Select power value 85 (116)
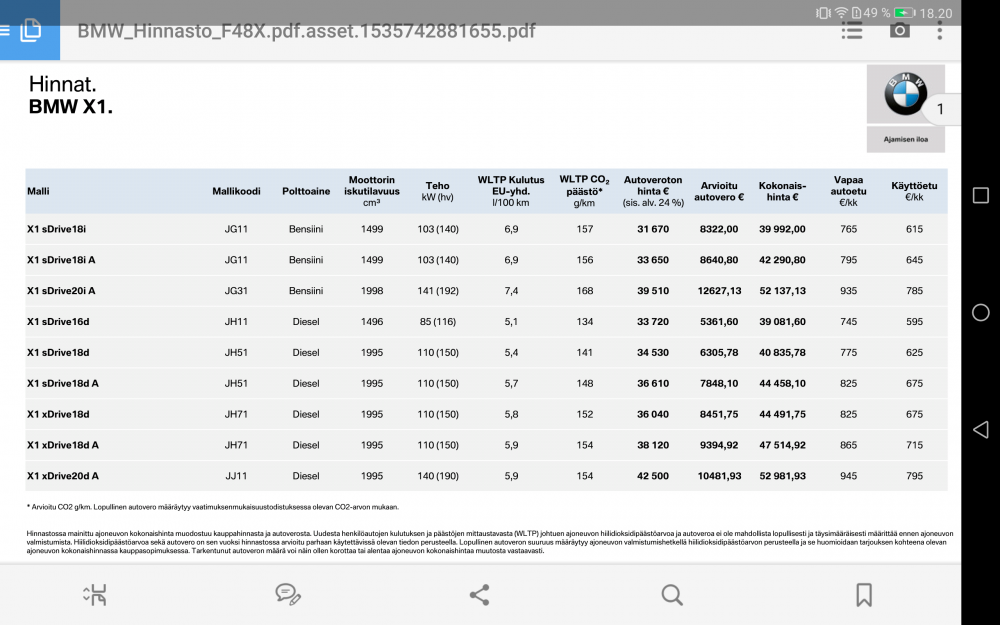The width and height of the screenshot is (1000, 625). 438,322
